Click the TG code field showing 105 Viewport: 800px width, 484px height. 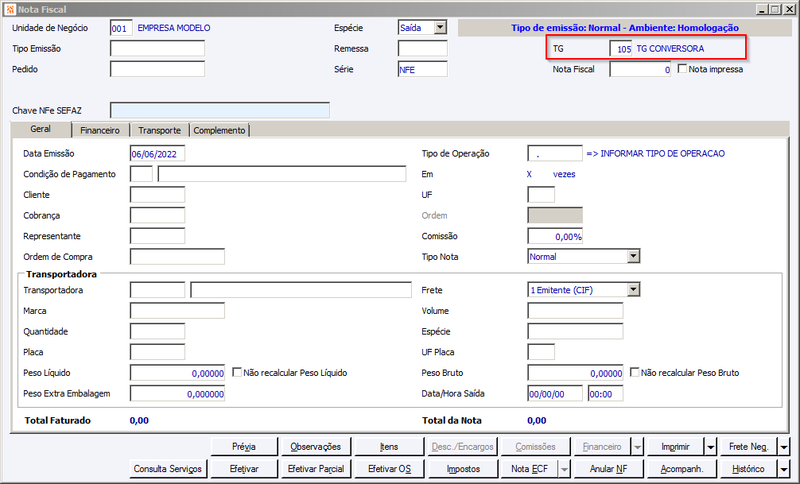[x=621, y=48]
